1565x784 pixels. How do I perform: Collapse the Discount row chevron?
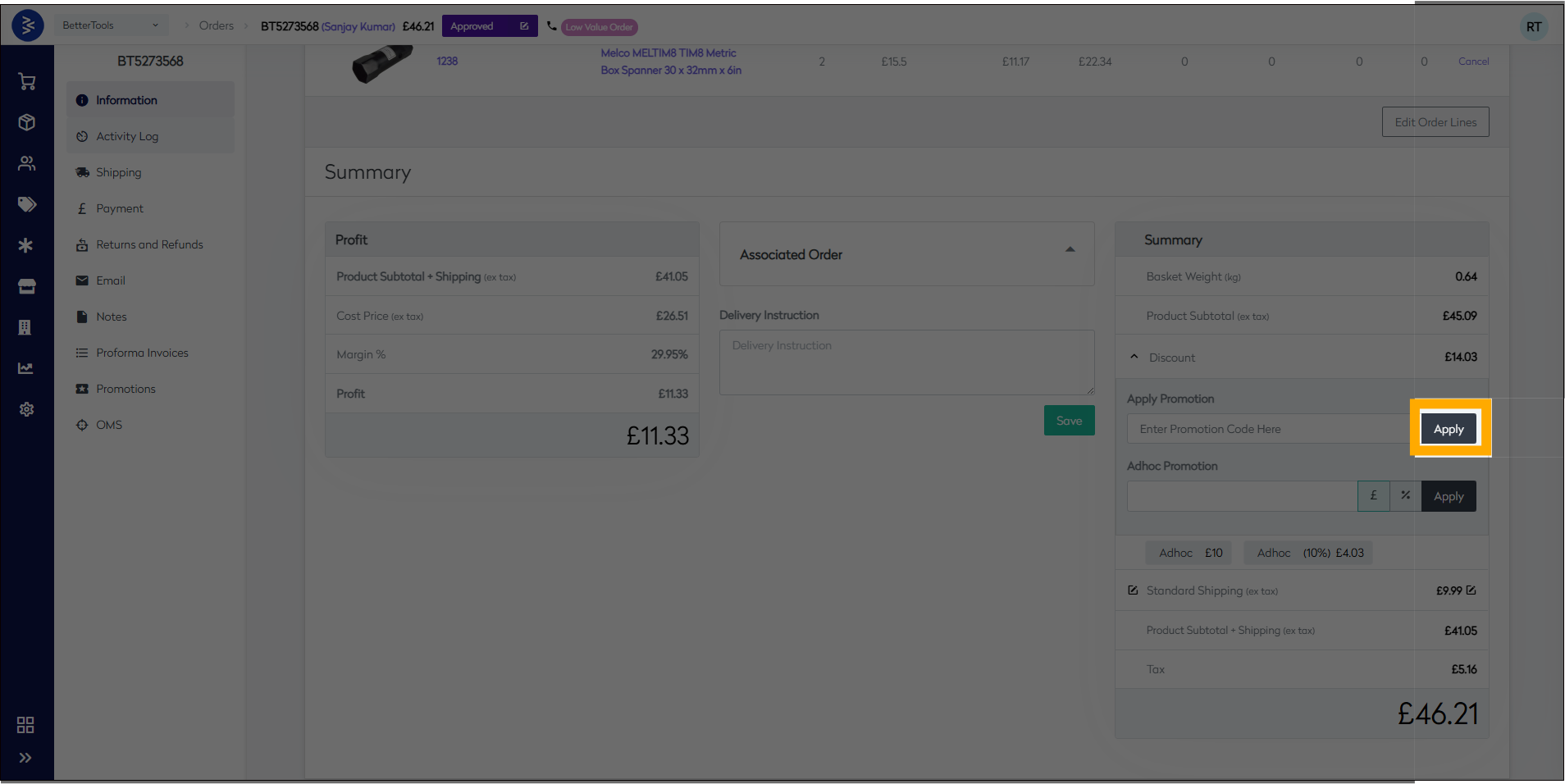1134,357
